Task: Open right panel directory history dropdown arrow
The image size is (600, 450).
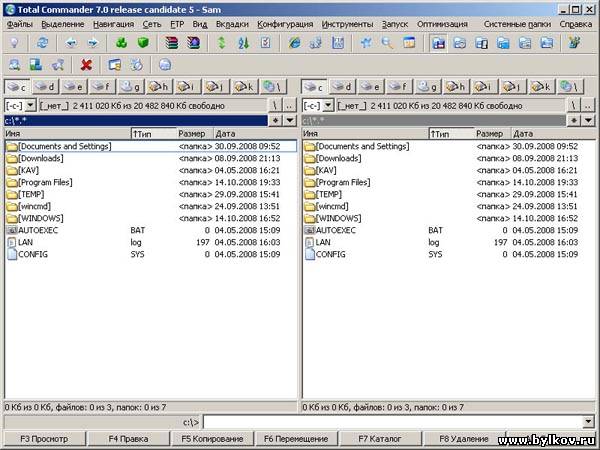Action: [x=588, y=121]
